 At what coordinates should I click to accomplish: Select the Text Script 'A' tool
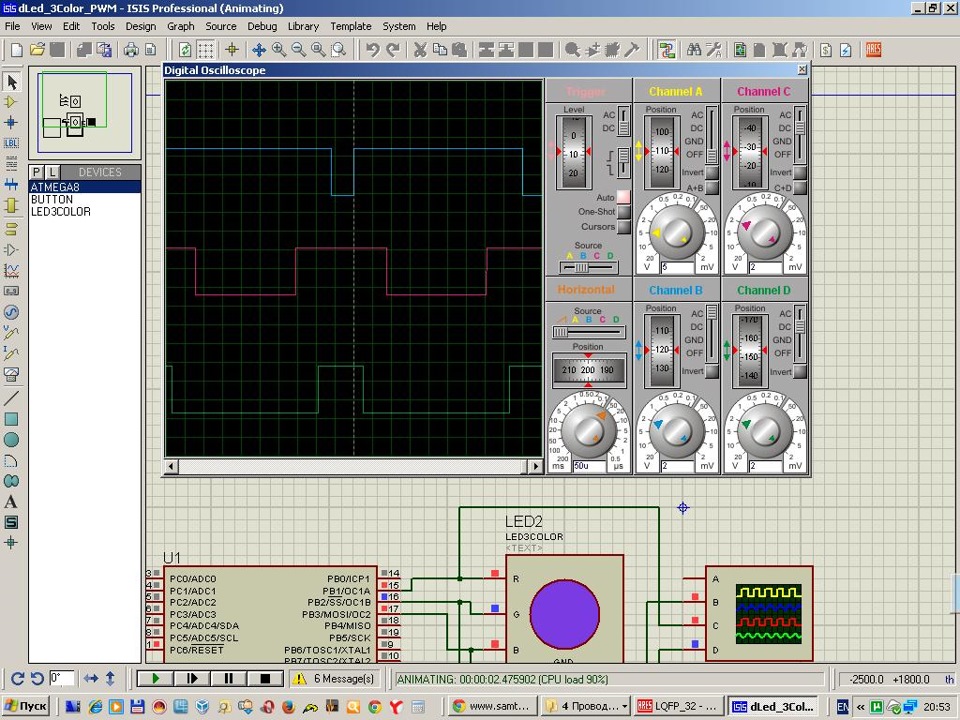pos(12,502)
